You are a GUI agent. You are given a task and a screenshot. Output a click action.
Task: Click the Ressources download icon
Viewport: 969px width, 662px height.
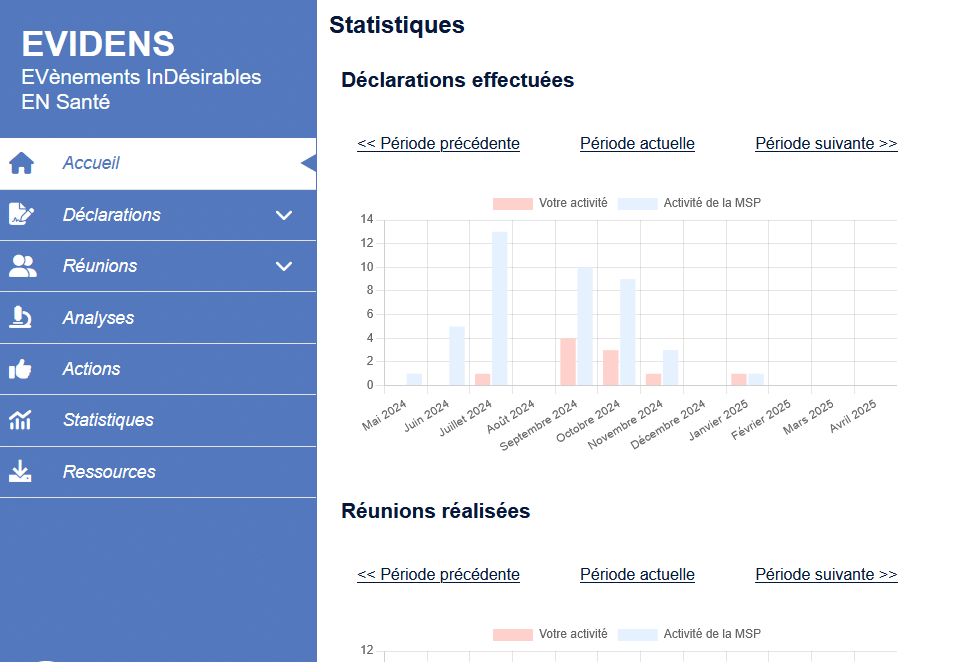21,472
